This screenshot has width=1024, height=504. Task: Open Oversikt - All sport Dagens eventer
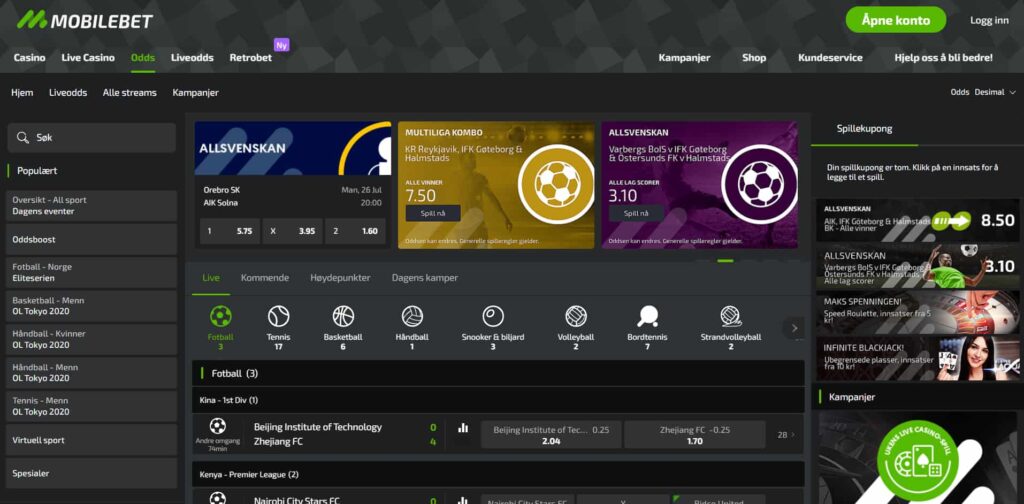91,206
